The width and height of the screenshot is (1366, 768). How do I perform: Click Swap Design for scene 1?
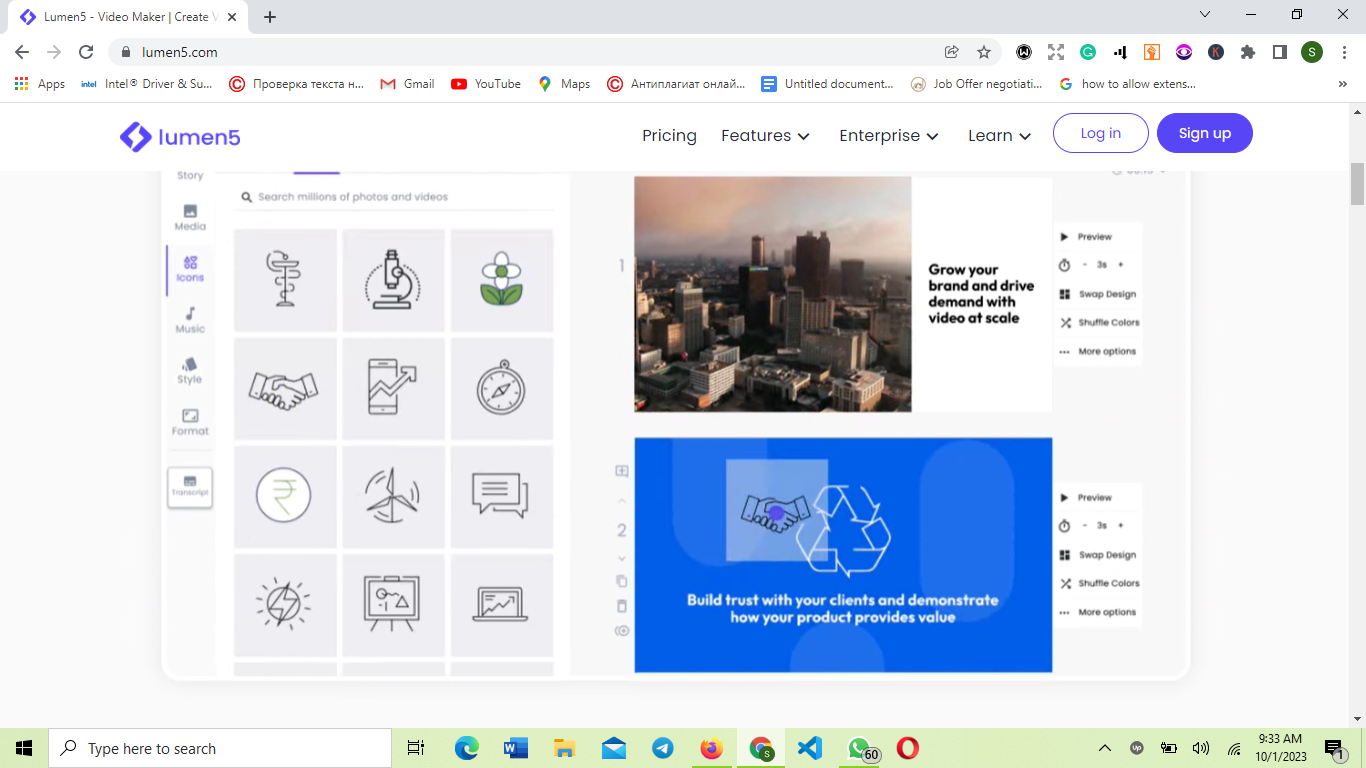1098,294
